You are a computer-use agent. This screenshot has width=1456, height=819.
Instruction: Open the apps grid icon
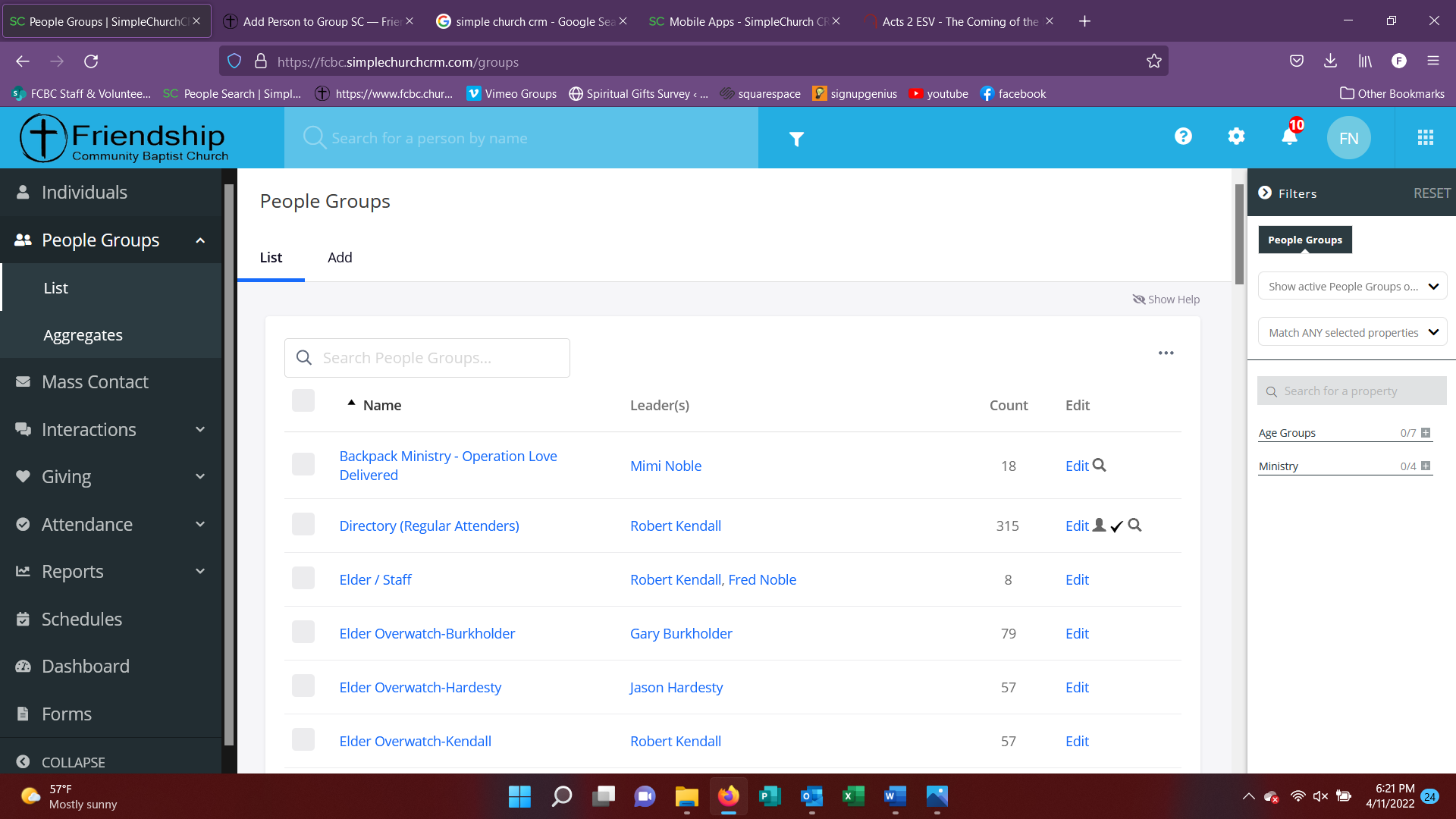point(1425,137)
